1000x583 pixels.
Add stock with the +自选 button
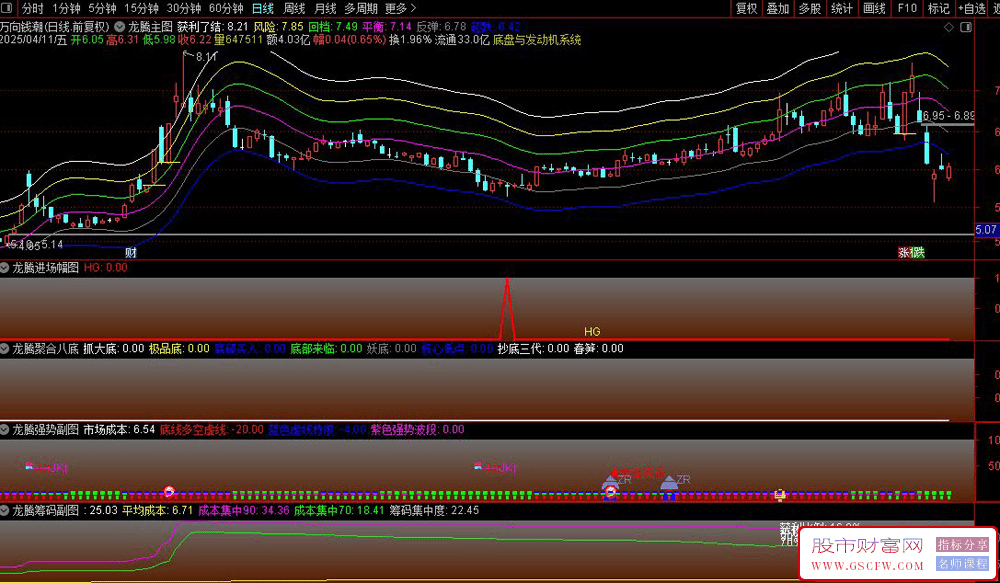point(970,8)
